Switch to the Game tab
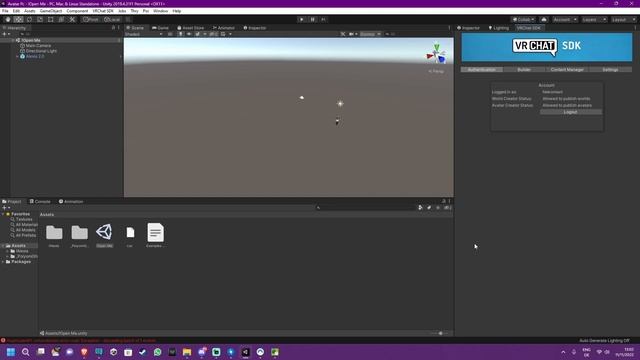 point(160,28)
